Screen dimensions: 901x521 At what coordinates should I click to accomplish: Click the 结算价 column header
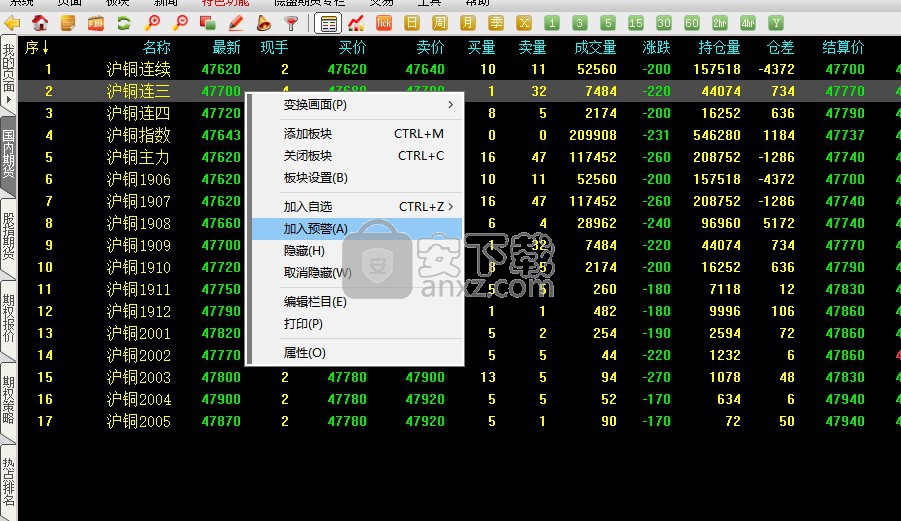(x=843, y=47)
